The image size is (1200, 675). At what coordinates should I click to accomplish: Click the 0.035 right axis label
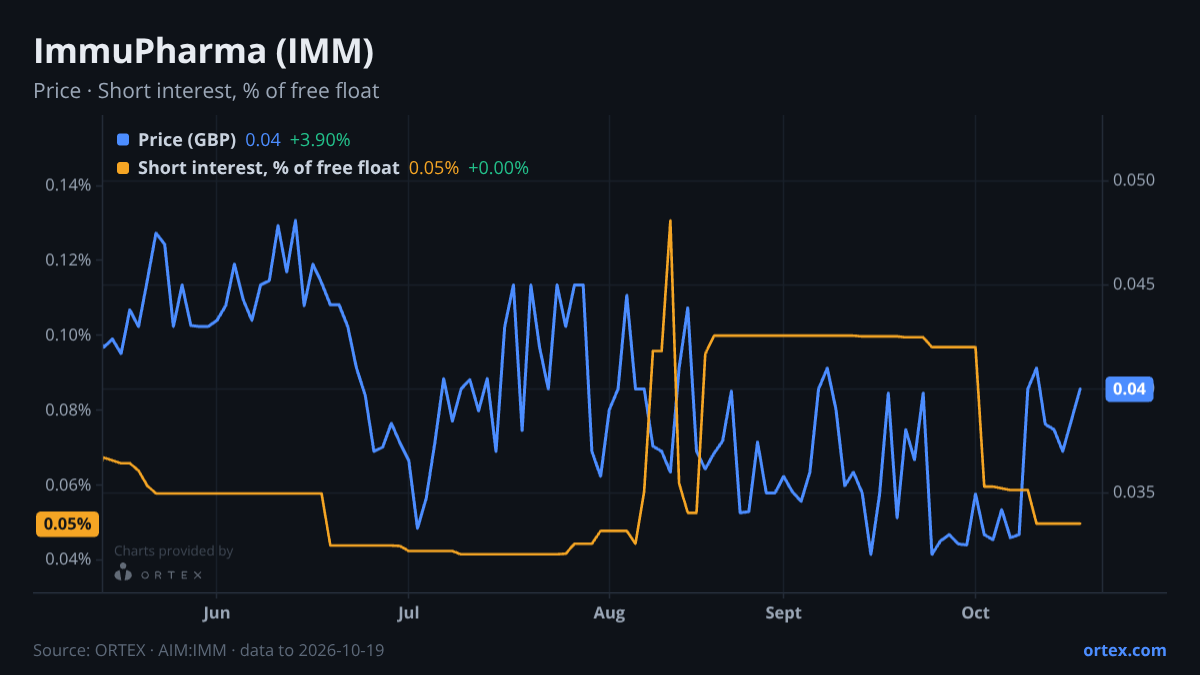(x=1134, y=492)
